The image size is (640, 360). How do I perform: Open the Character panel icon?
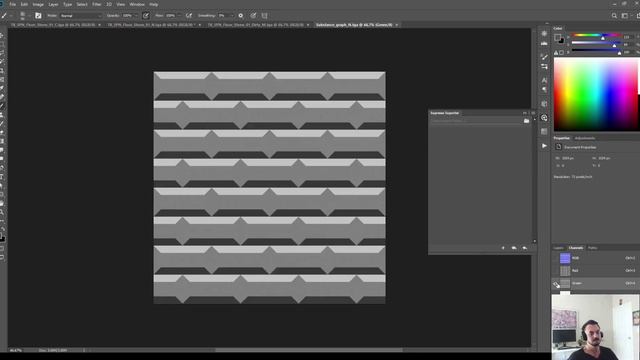[544, 80]
